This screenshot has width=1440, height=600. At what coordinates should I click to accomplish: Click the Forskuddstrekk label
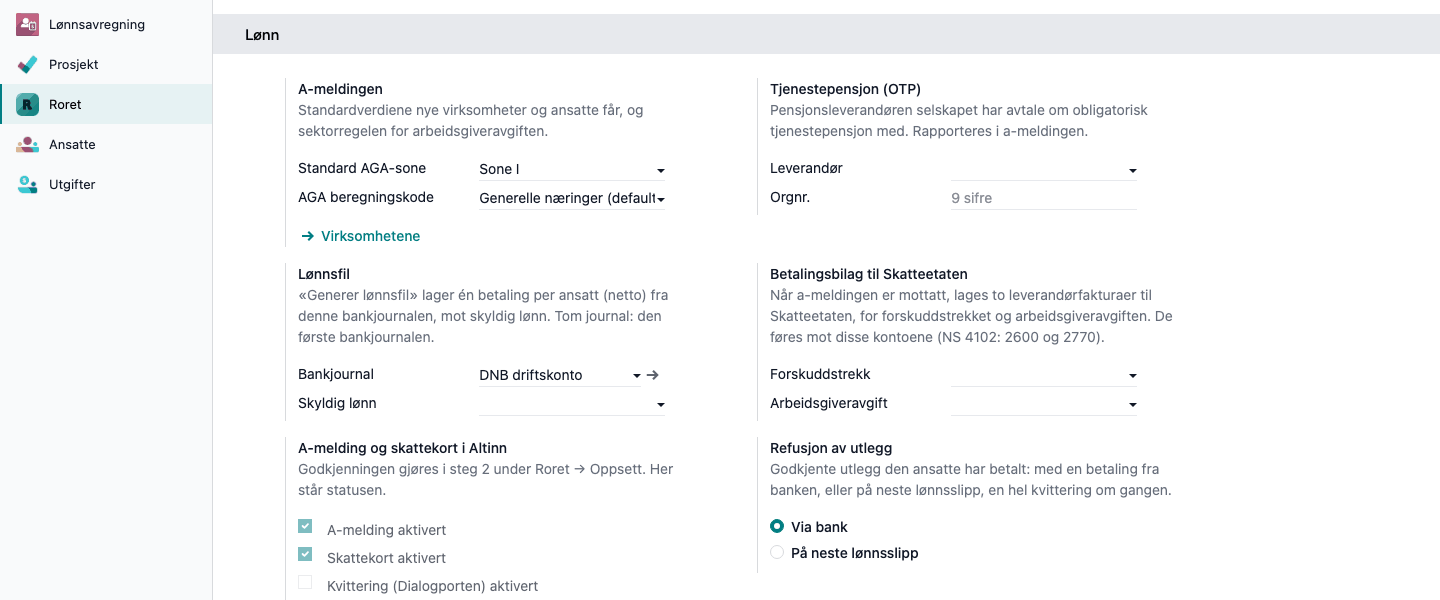[x=820, y=374]
